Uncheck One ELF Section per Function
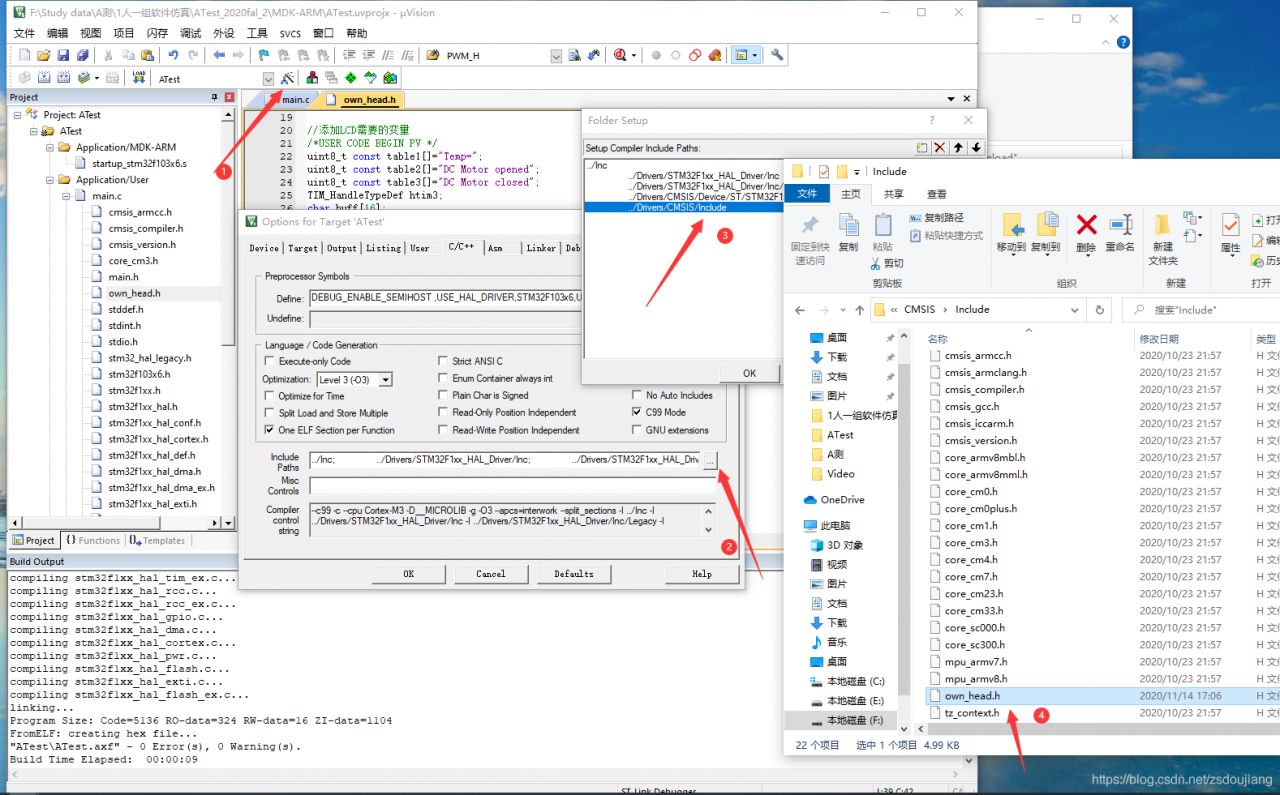Image resolution: width=1280 pixels, height=795 pixels. point(269,430)
